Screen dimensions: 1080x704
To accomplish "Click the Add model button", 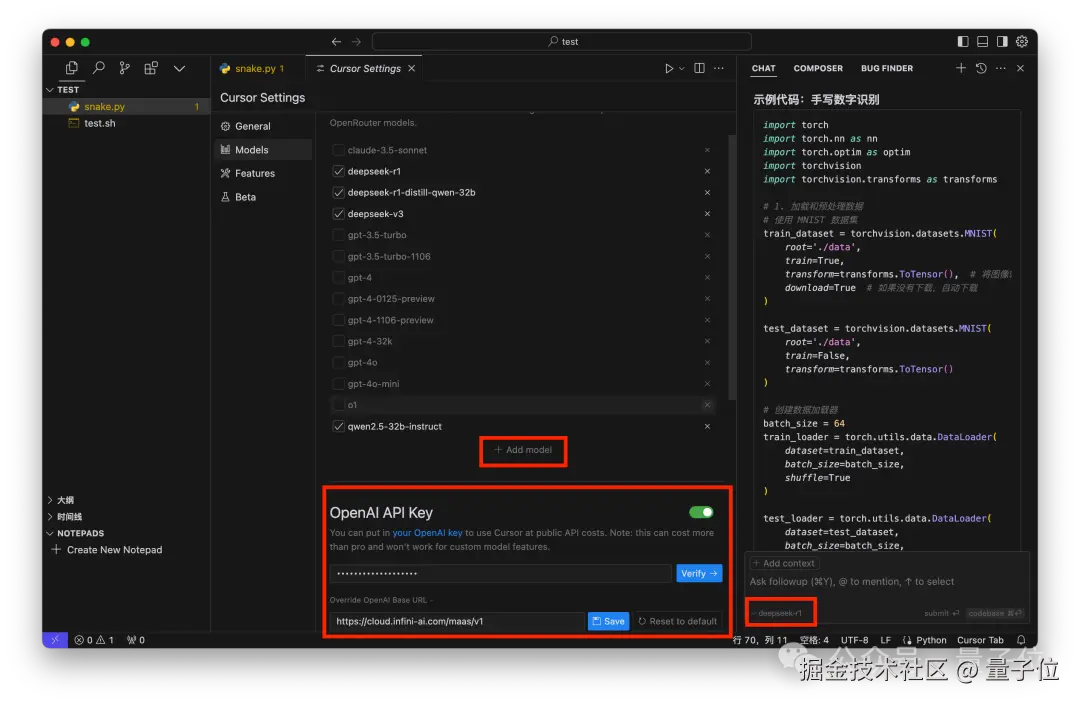I will point(523,450).
